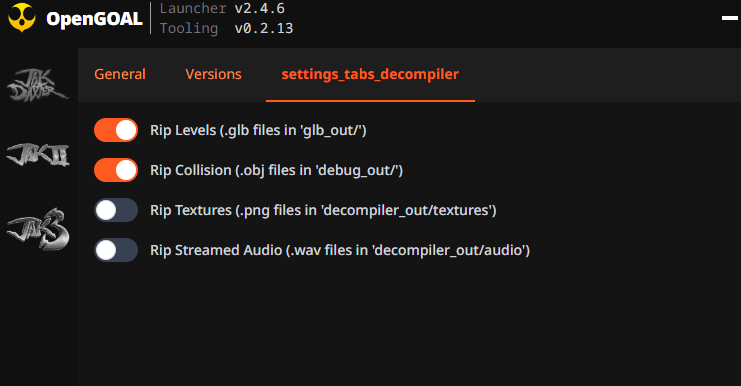Viewport: 741px width, 386px height.
Task: Open the Jak II game from the sidebar
Action: pyautogui.click(x=38, y=154)
